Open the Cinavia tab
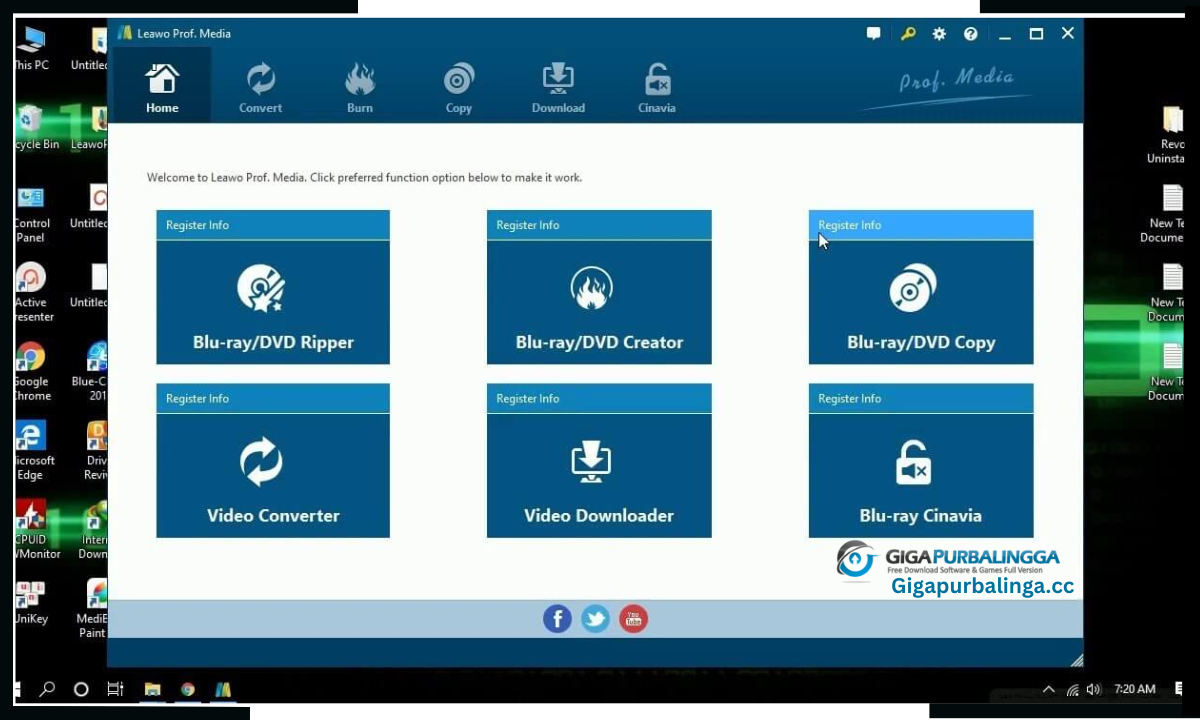 tap(657, 86)
